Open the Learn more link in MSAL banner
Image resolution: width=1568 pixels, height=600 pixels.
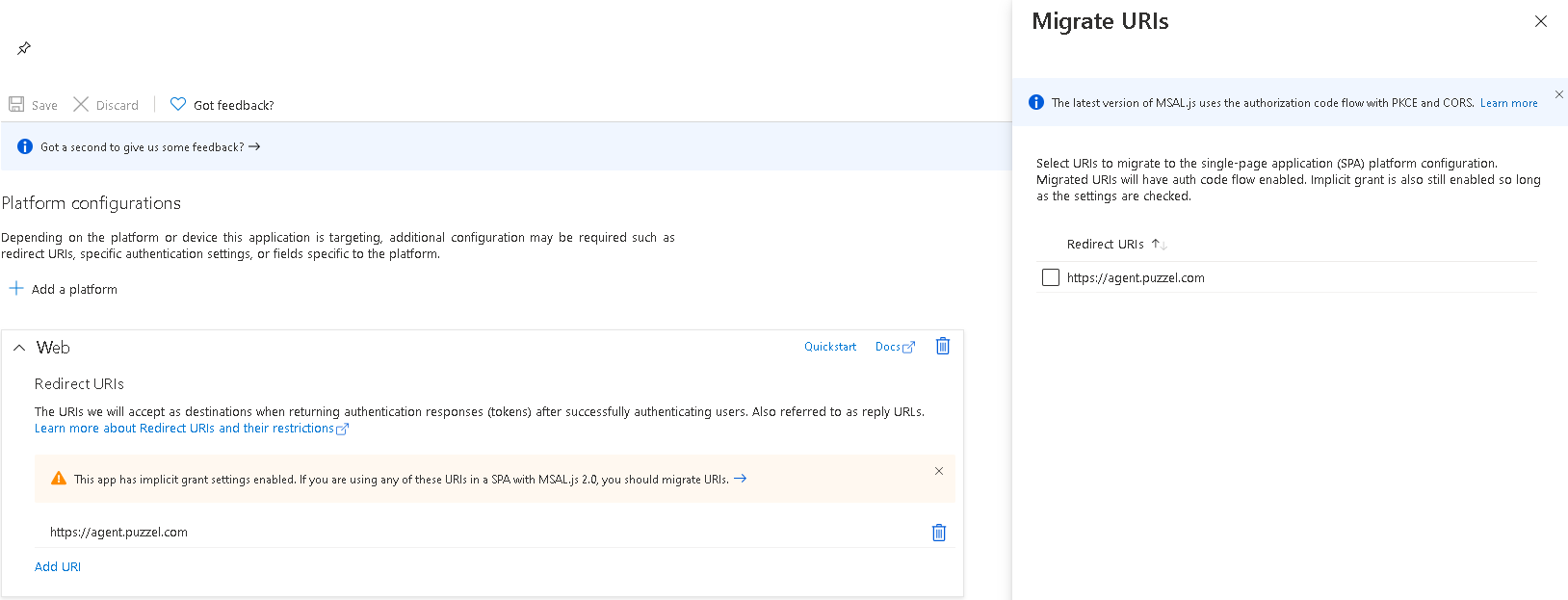point(1508,103)
